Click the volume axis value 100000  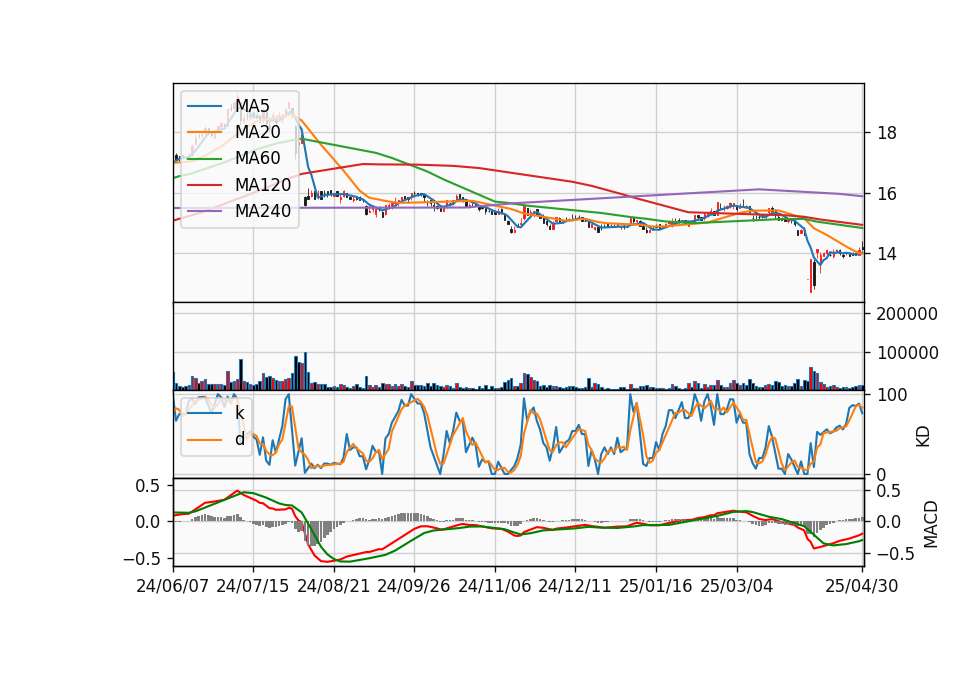click(x=907, y=353)
